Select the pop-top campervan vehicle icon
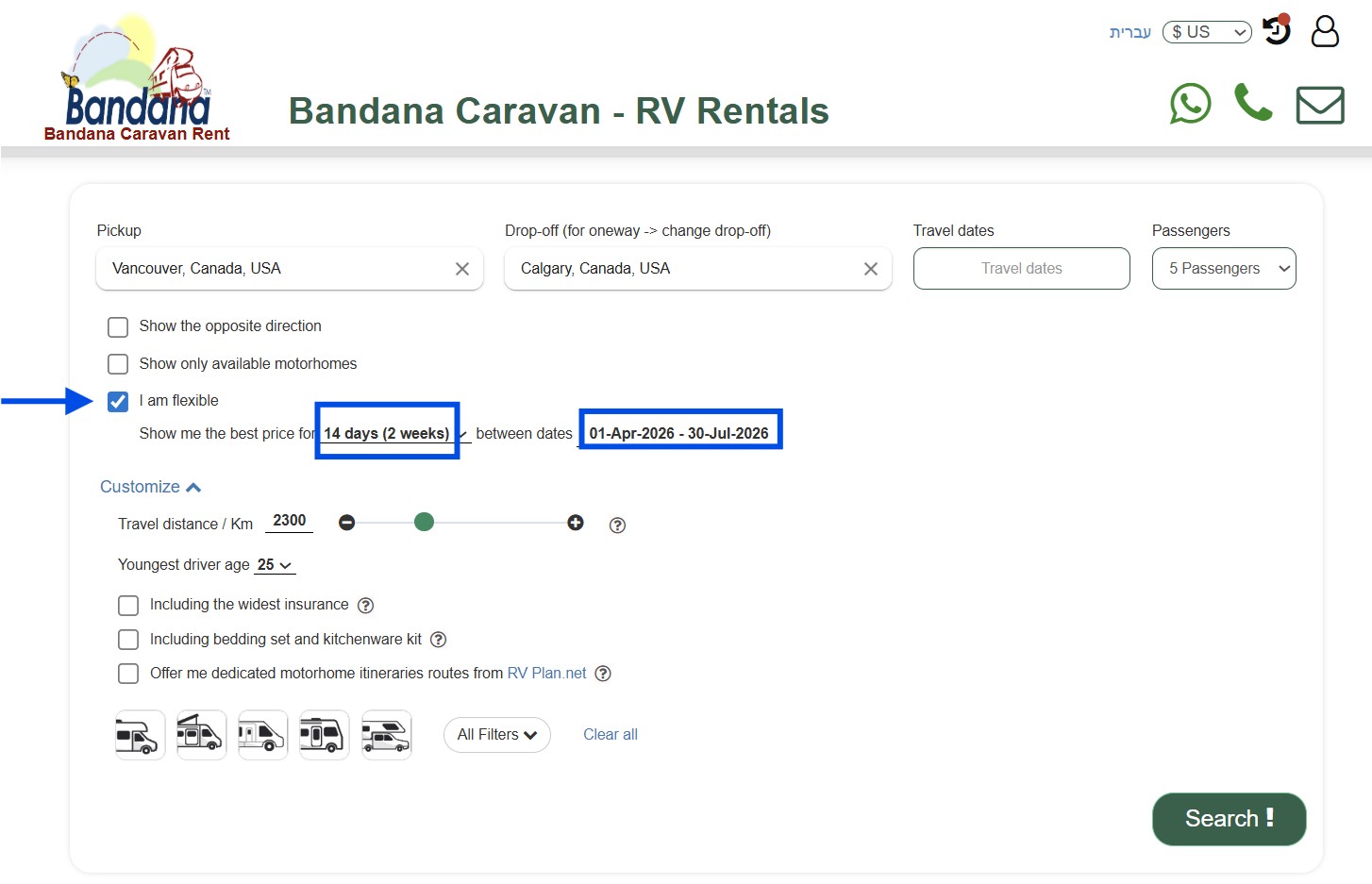This screenshot has width=1372, height=884. (201, 734)
